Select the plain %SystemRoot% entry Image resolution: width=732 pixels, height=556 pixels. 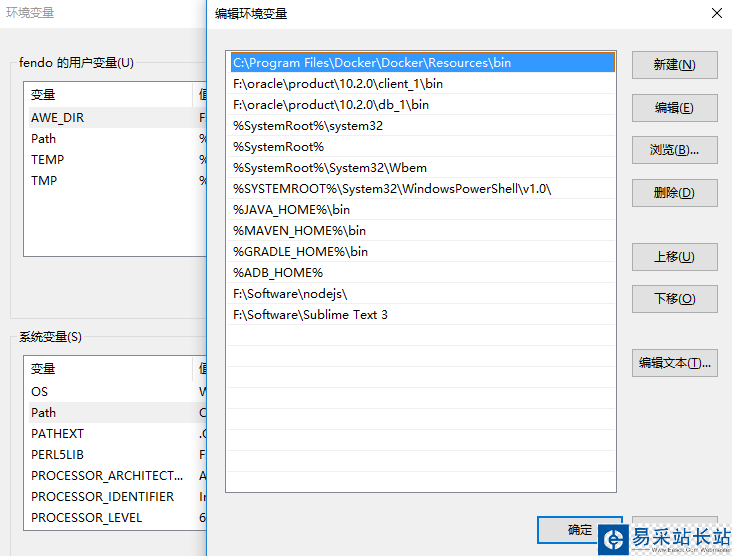[x=422, y=147]
